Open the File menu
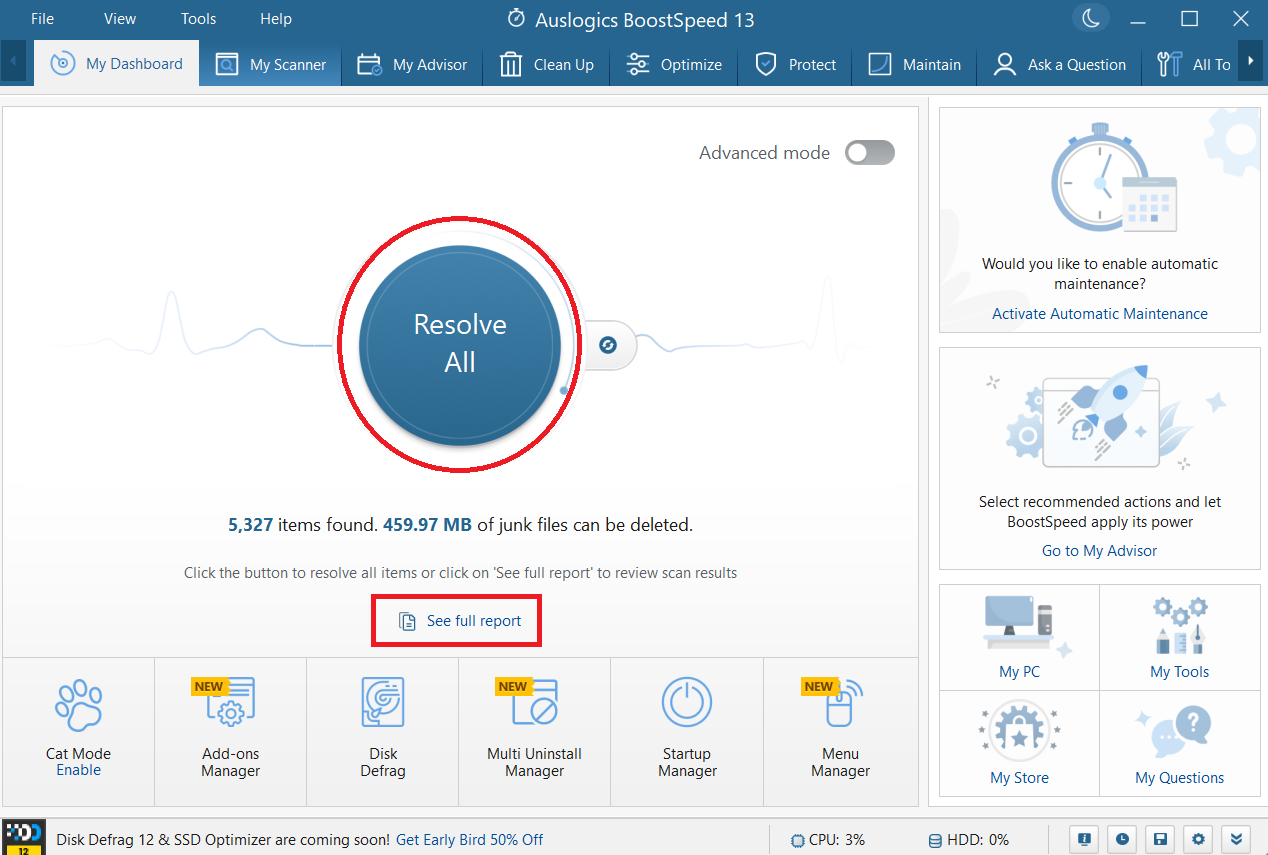 [x=42, y=19]
